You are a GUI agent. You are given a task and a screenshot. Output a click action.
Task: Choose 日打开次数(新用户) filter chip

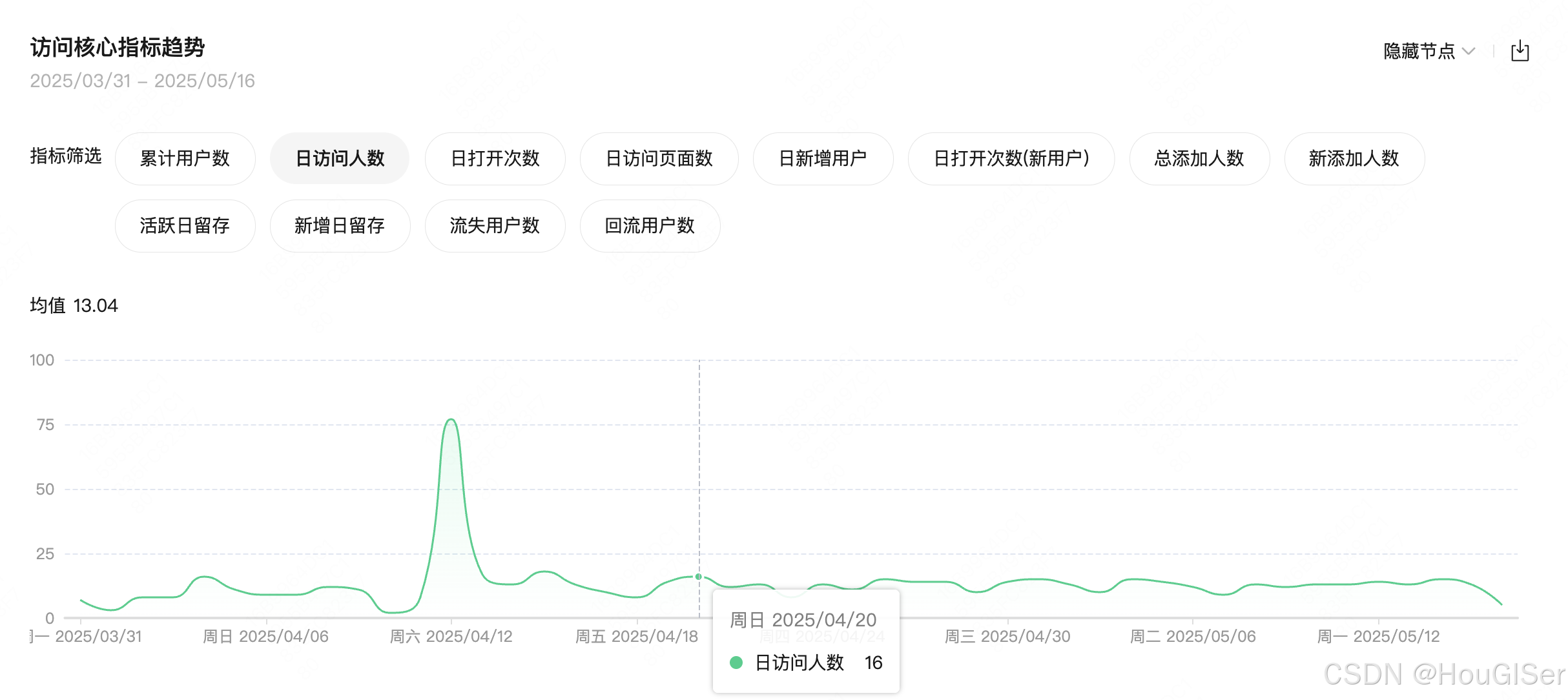tap(1011, 159)
